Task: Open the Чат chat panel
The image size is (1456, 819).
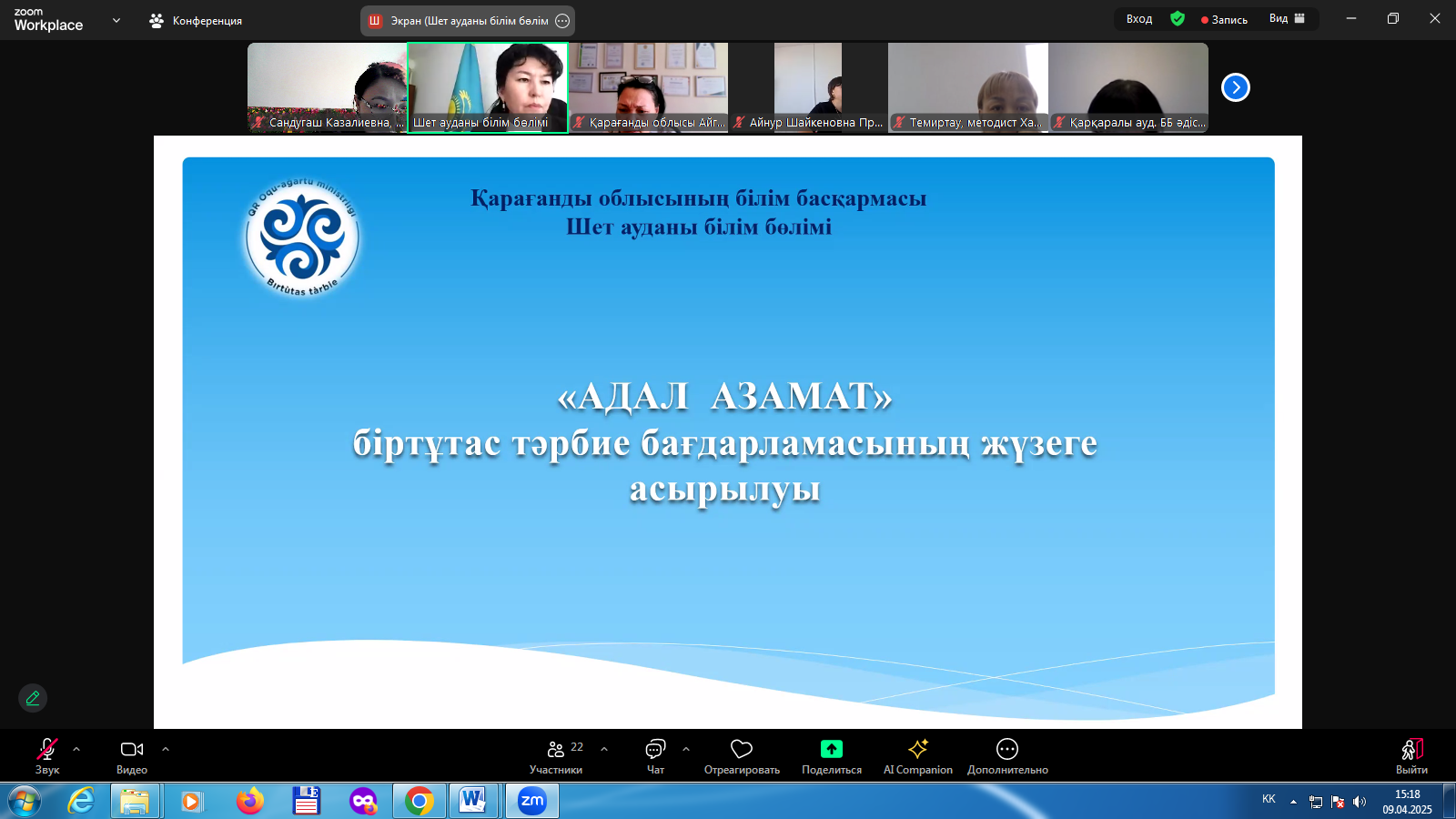Action: pyautogui.click(x=655, y=755)
